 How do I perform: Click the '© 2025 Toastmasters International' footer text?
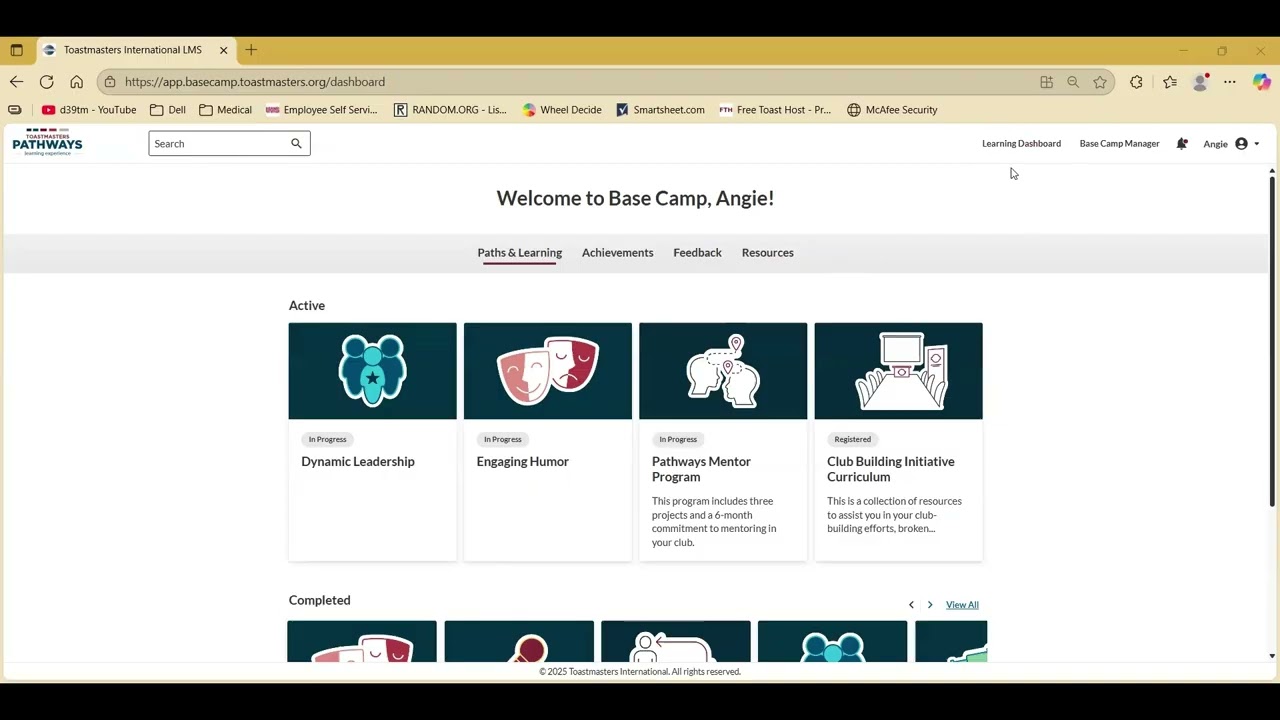(640, 672)
